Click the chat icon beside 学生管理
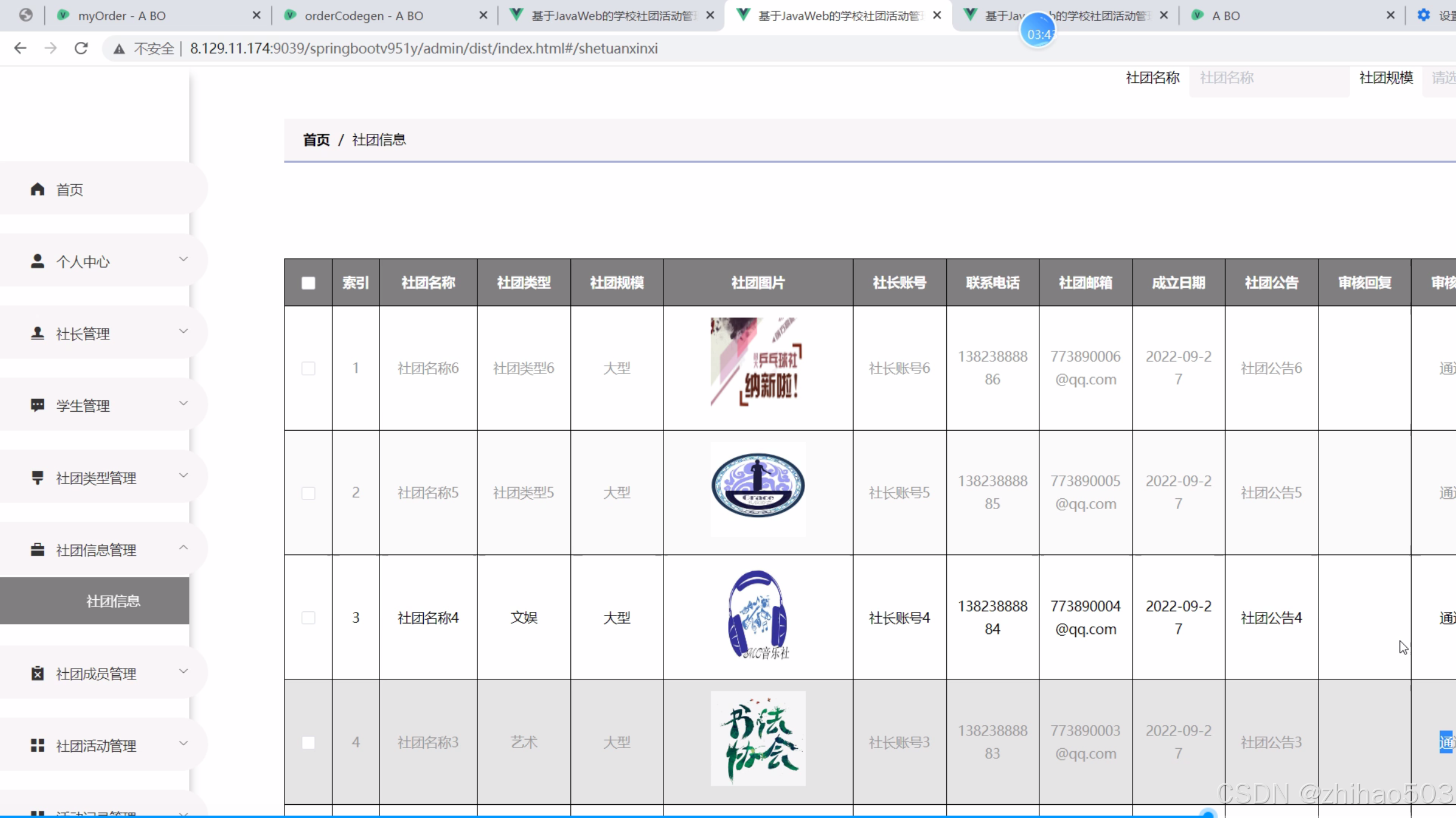1456x818 pixels. 38,405
